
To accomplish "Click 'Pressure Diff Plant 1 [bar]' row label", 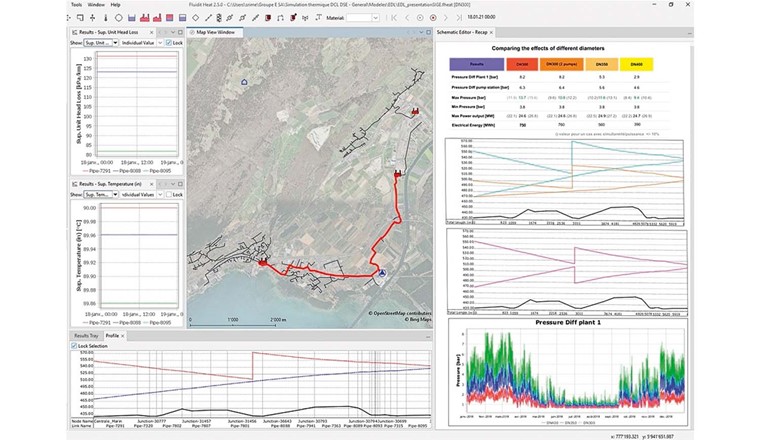I will click(475, 77).
